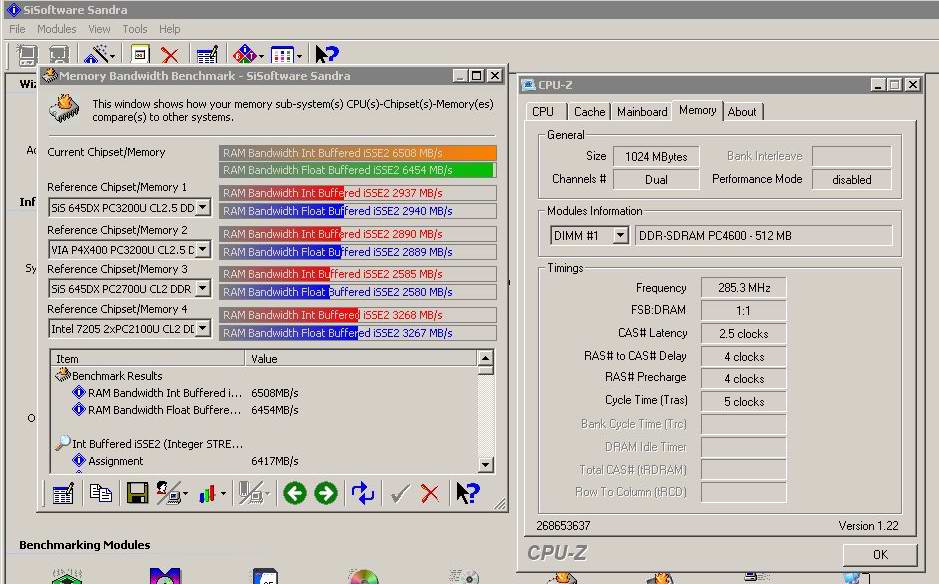Open the module properties window icon in Sandra's toolbar
The image size is (939, 584).
tap(140, 55)
